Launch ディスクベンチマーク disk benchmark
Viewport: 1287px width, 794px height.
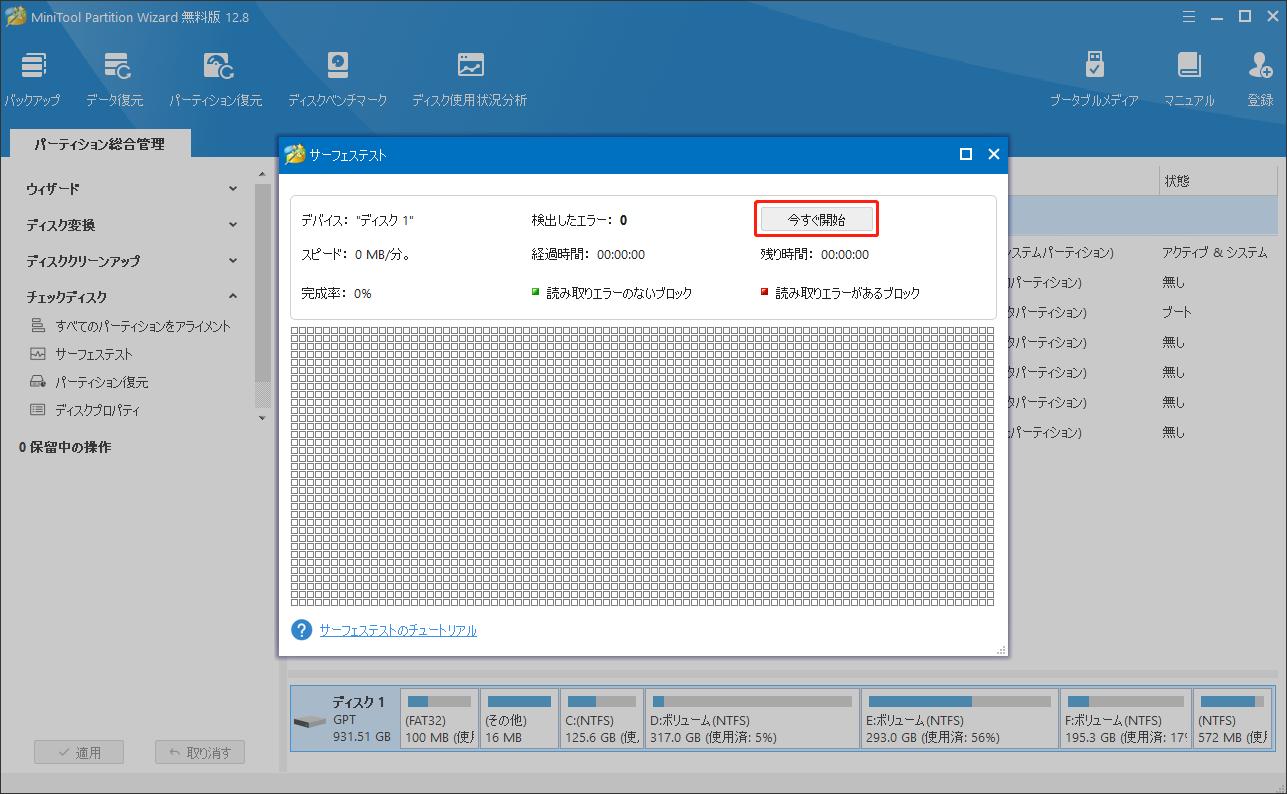click(x=338, y=79)
